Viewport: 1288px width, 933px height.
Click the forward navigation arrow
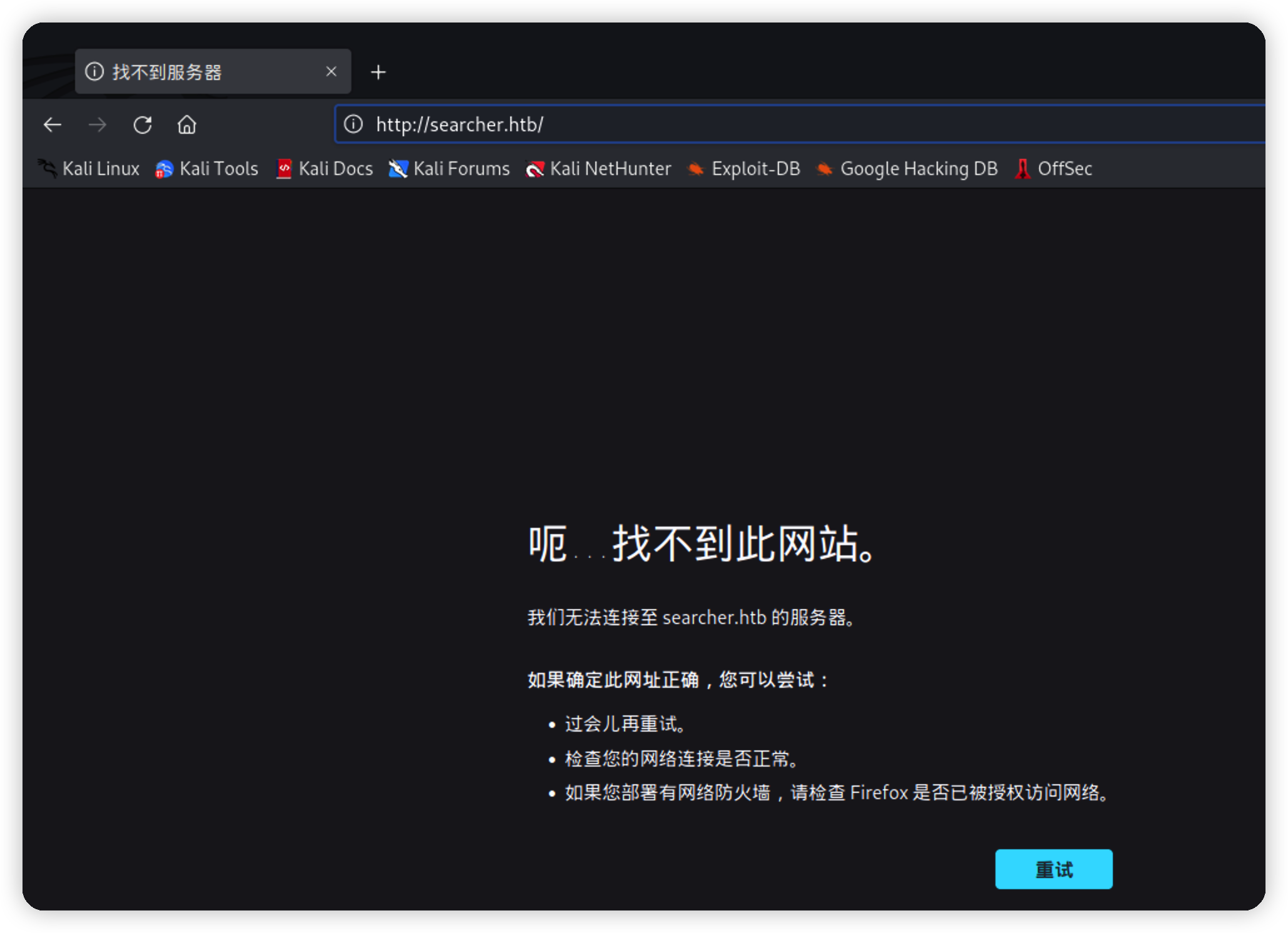[98, 125]
